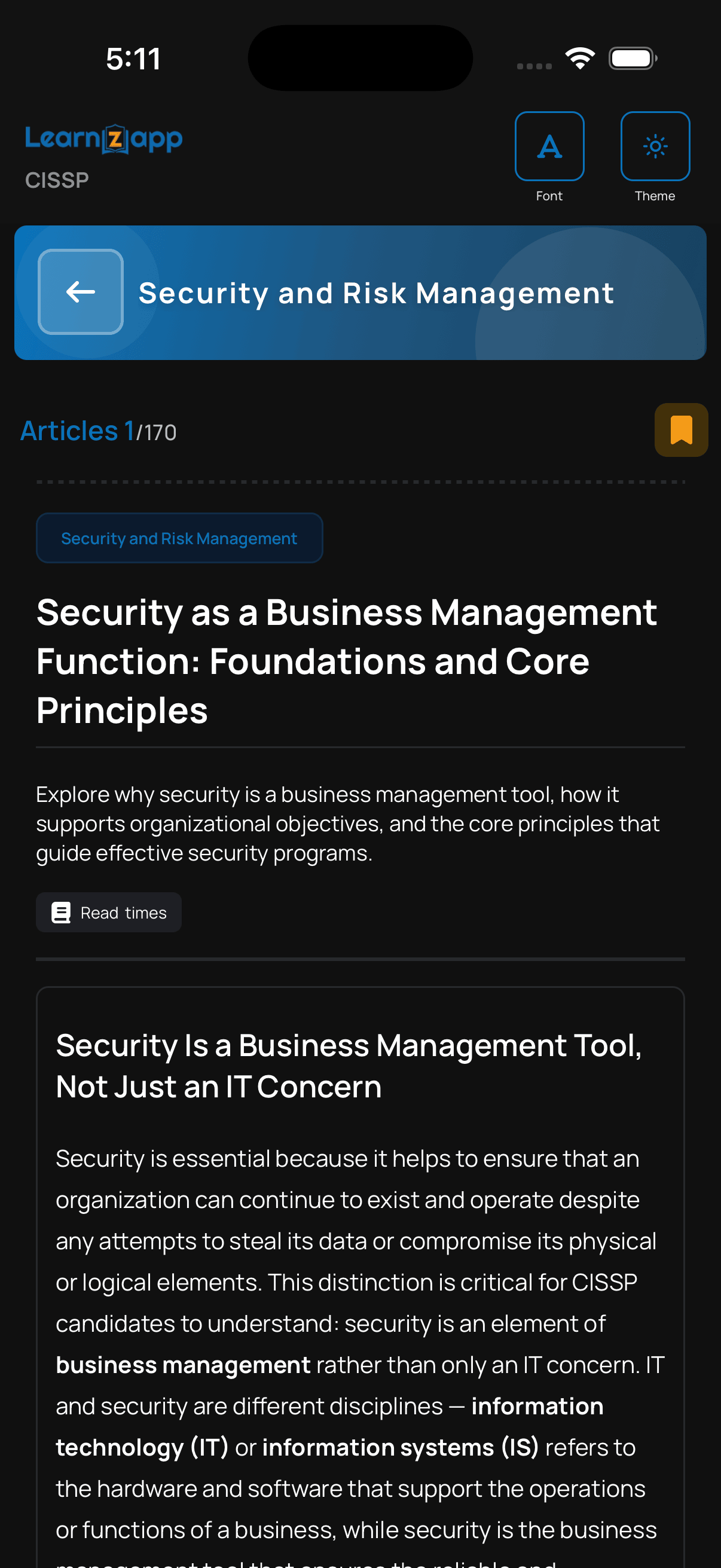The height and width of the screenshot is (1568, 721).
Task: Tap the CISSP course label
Action: point(57,180)
